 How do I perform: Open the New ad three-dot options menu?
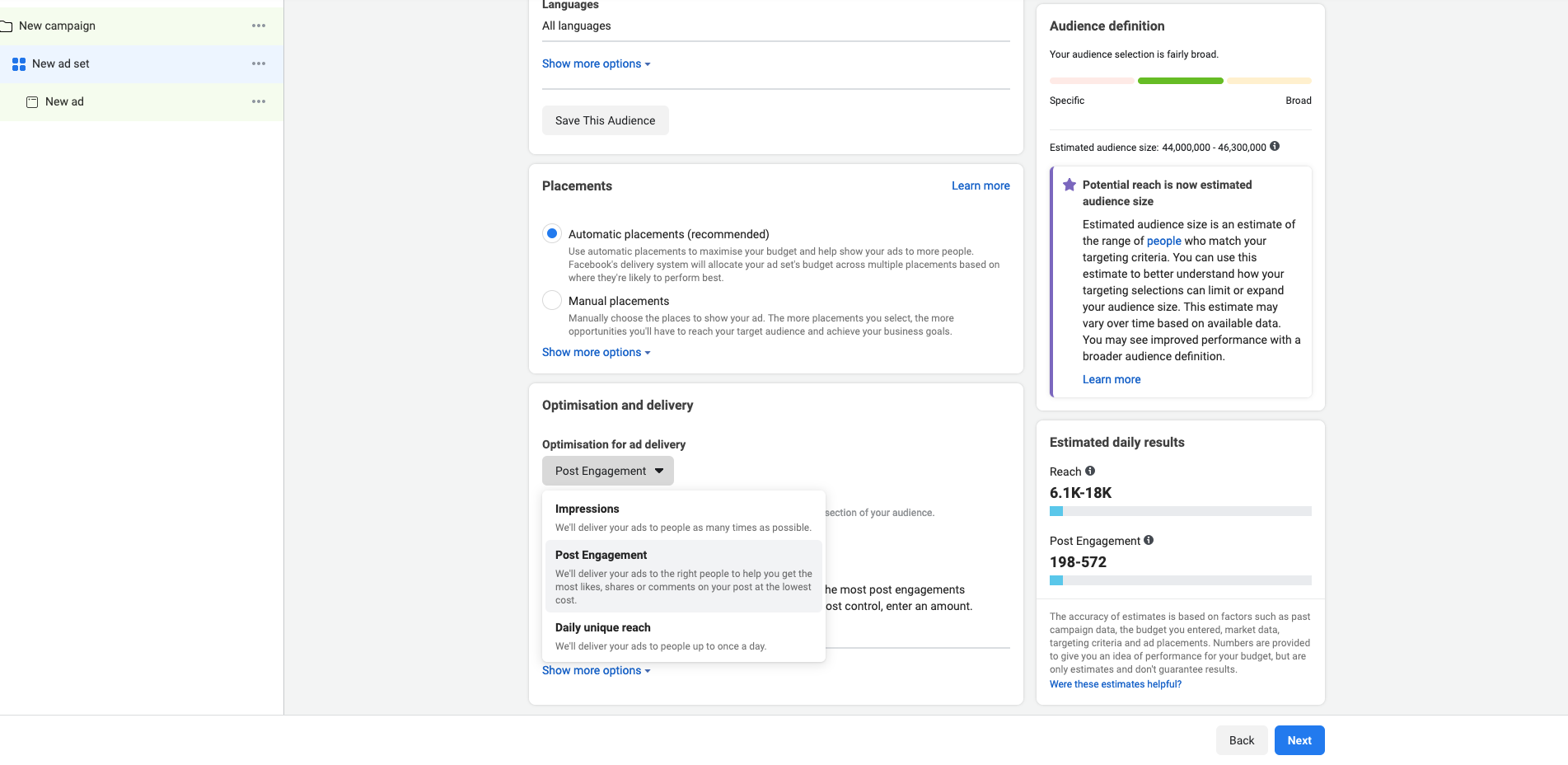(259, 101)
